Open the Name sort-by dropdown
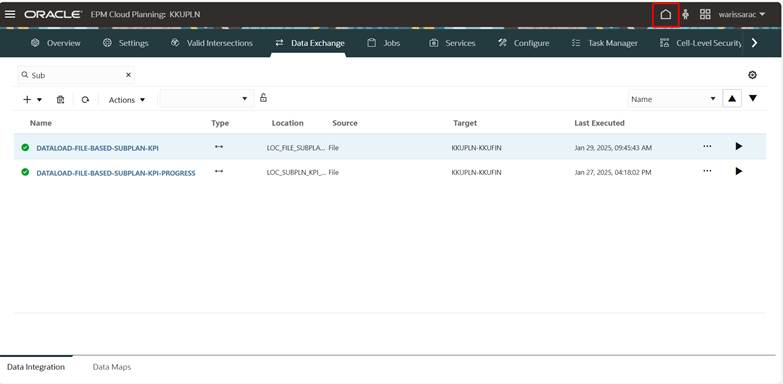 tap(674, 99)
